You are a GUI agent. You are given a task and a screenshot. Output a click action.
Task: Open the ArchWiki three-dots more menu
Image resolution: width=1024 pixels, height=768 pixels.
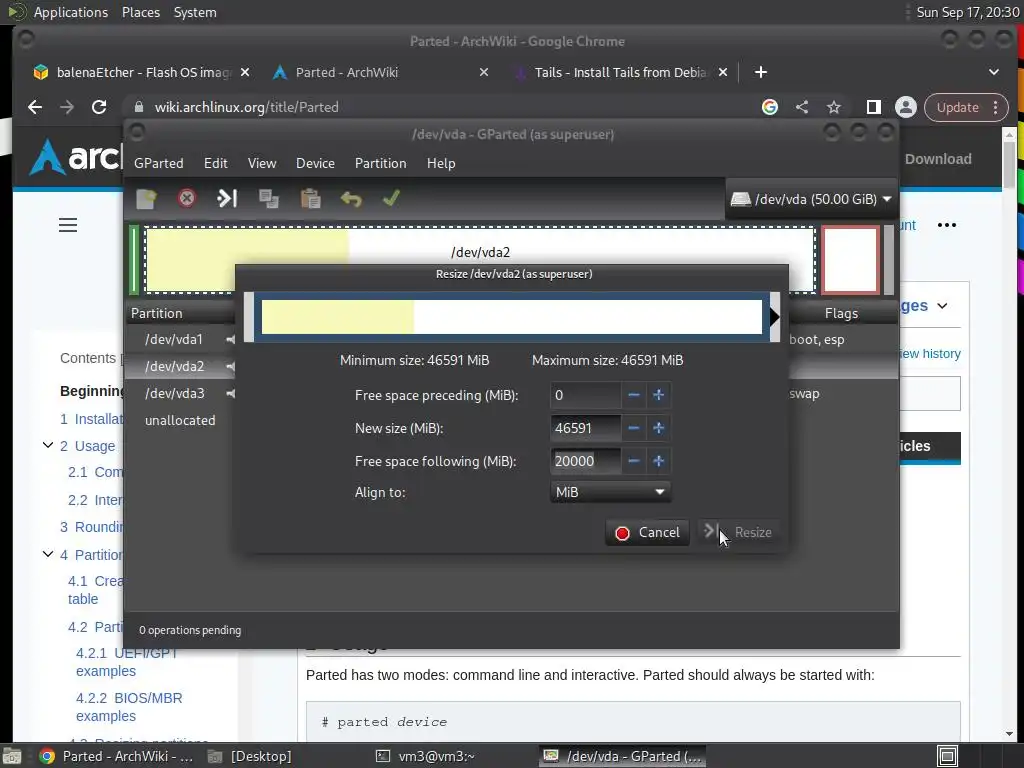[x=947, y=225]
